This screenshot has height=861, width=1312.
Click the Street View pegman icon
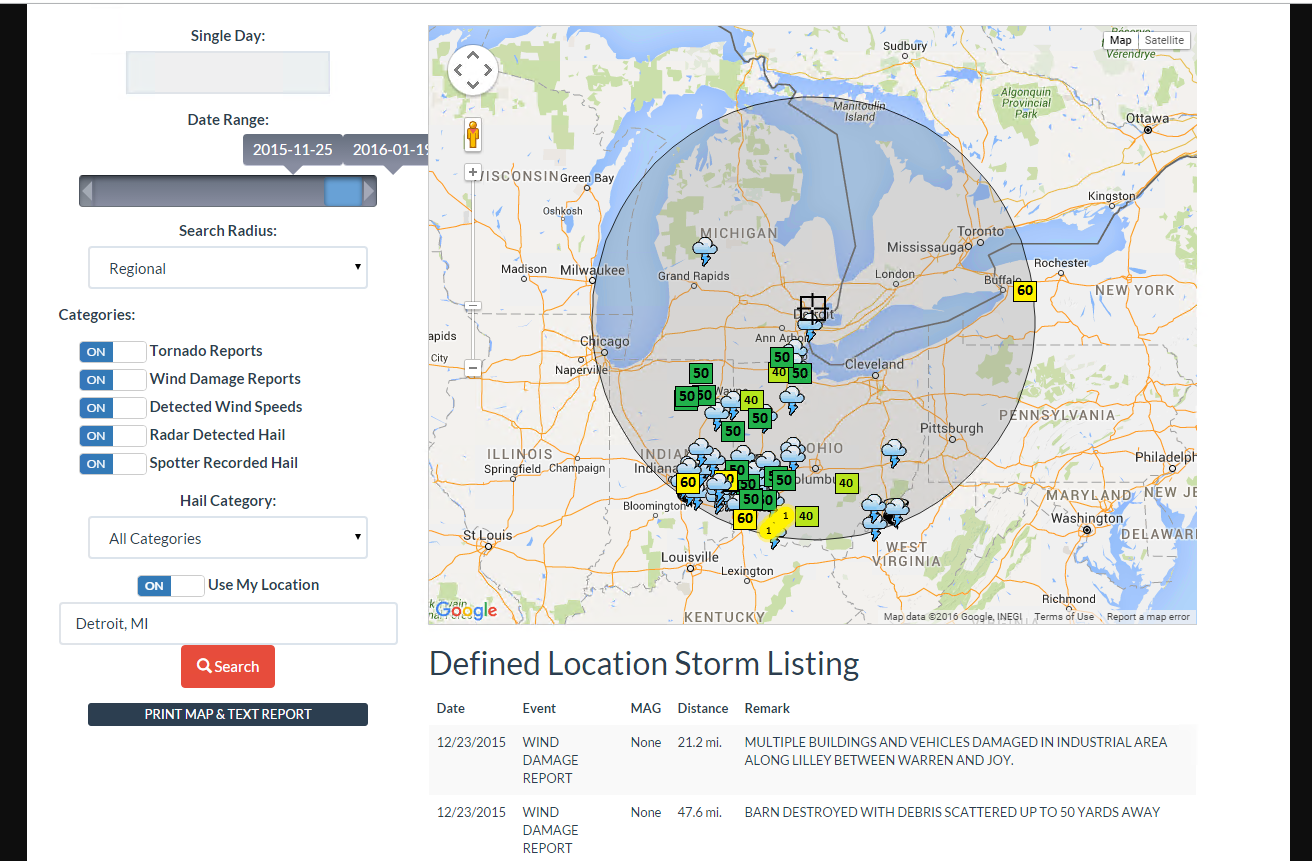coord(473,134)
